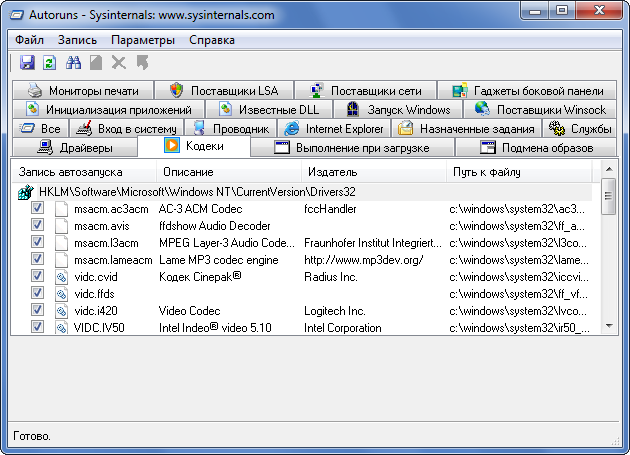Image resolution: width=630 pixels, height=455 pixels.
Task: Open the Службы tab
Action: tap(579, 129)
